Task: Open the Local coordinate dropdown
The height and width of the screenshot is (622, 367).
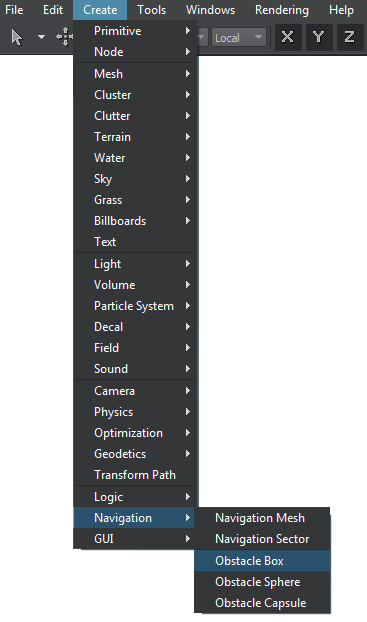Action: tap(238, 38)
